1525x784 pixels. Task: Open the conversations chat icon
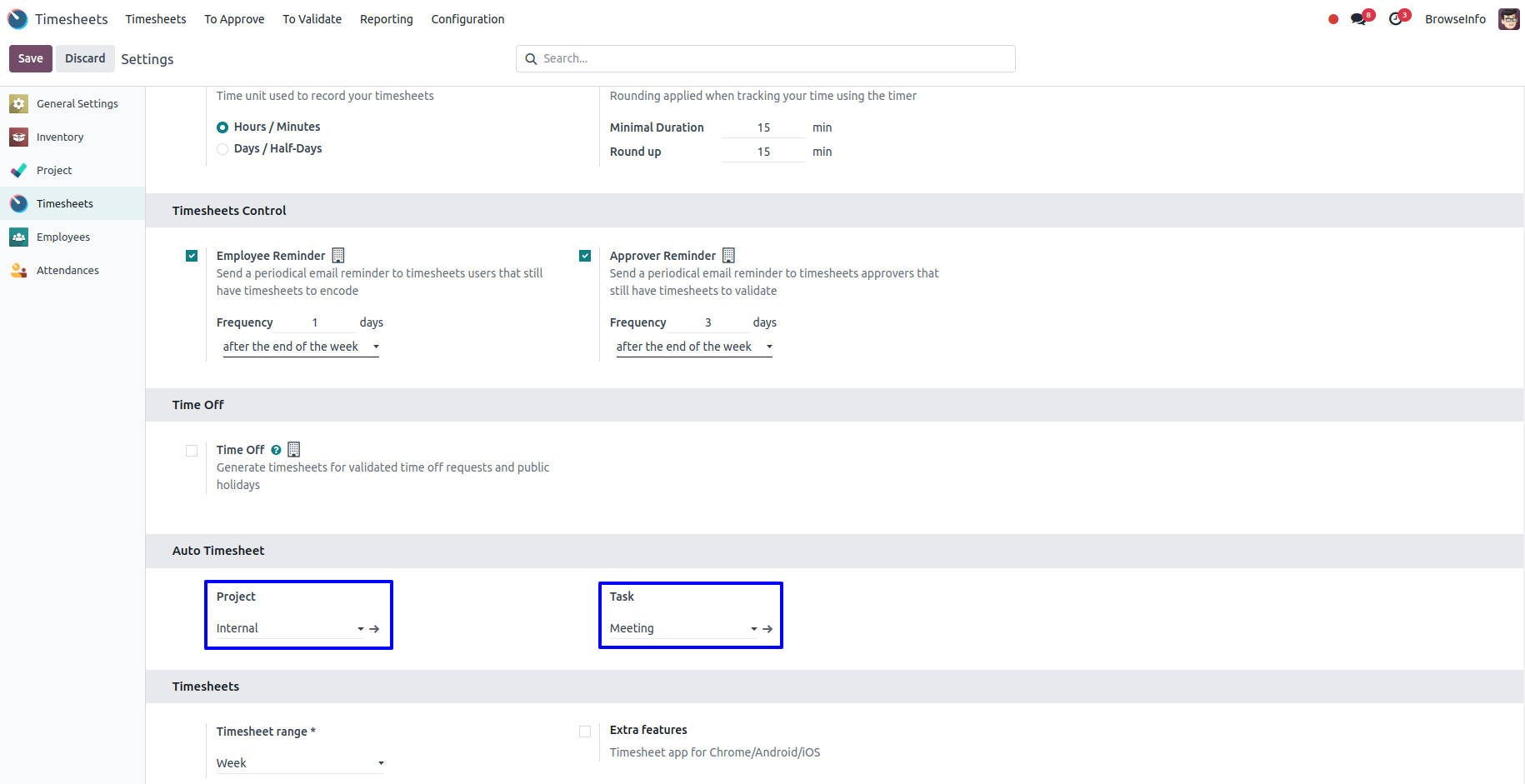(x=1359, y=19)
